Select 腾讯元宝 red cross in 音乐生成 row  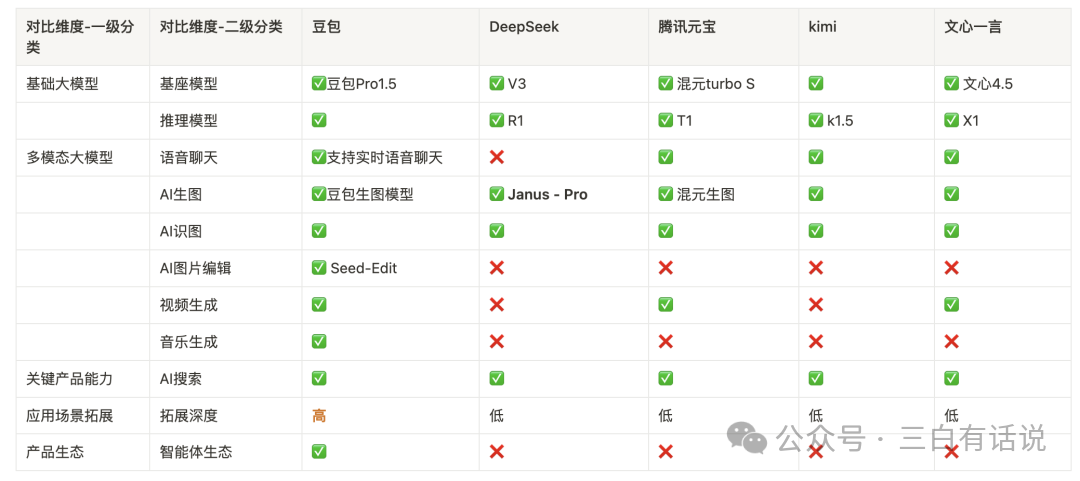665,341
